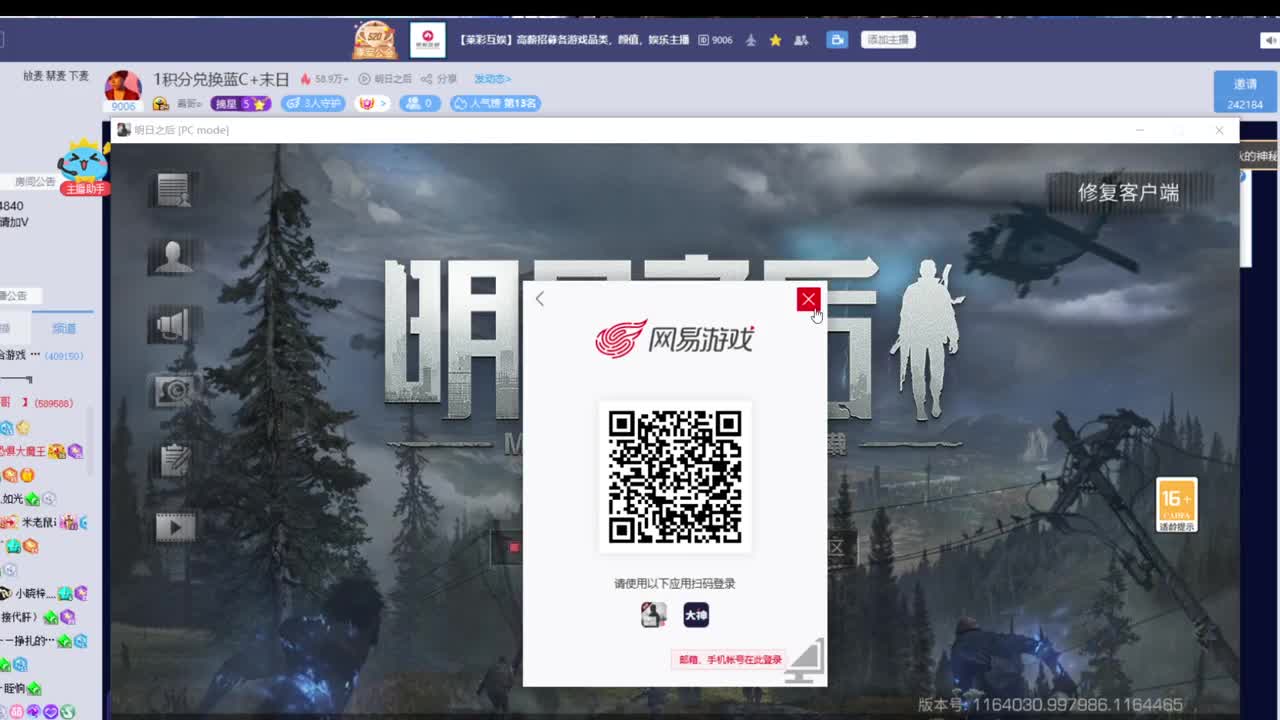Click the 分享 share button
The image size is (1280, 720).
pos(439,79)
